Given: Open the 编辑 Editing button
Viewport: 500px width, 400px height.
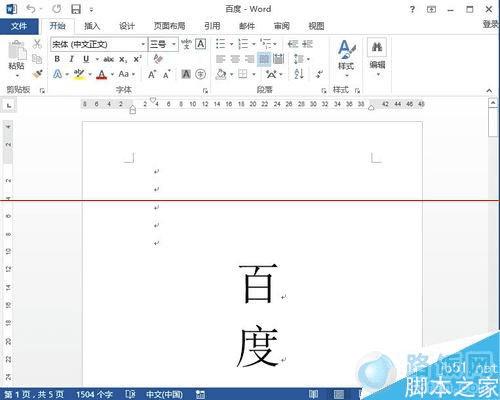Looking at the screenshot, I should (x=377, y=57).
